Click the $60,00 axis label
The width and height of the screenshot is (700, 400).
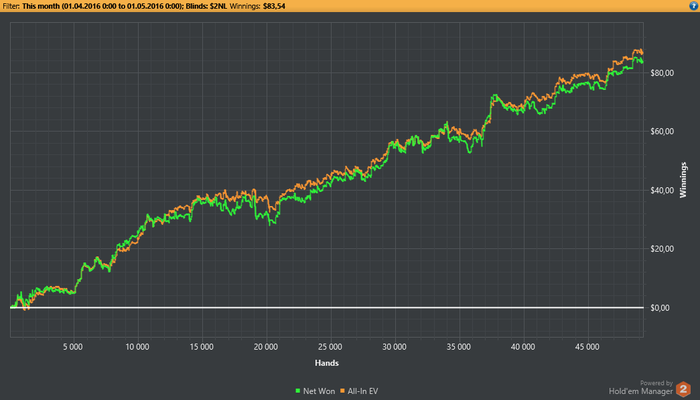coord(662,131)
